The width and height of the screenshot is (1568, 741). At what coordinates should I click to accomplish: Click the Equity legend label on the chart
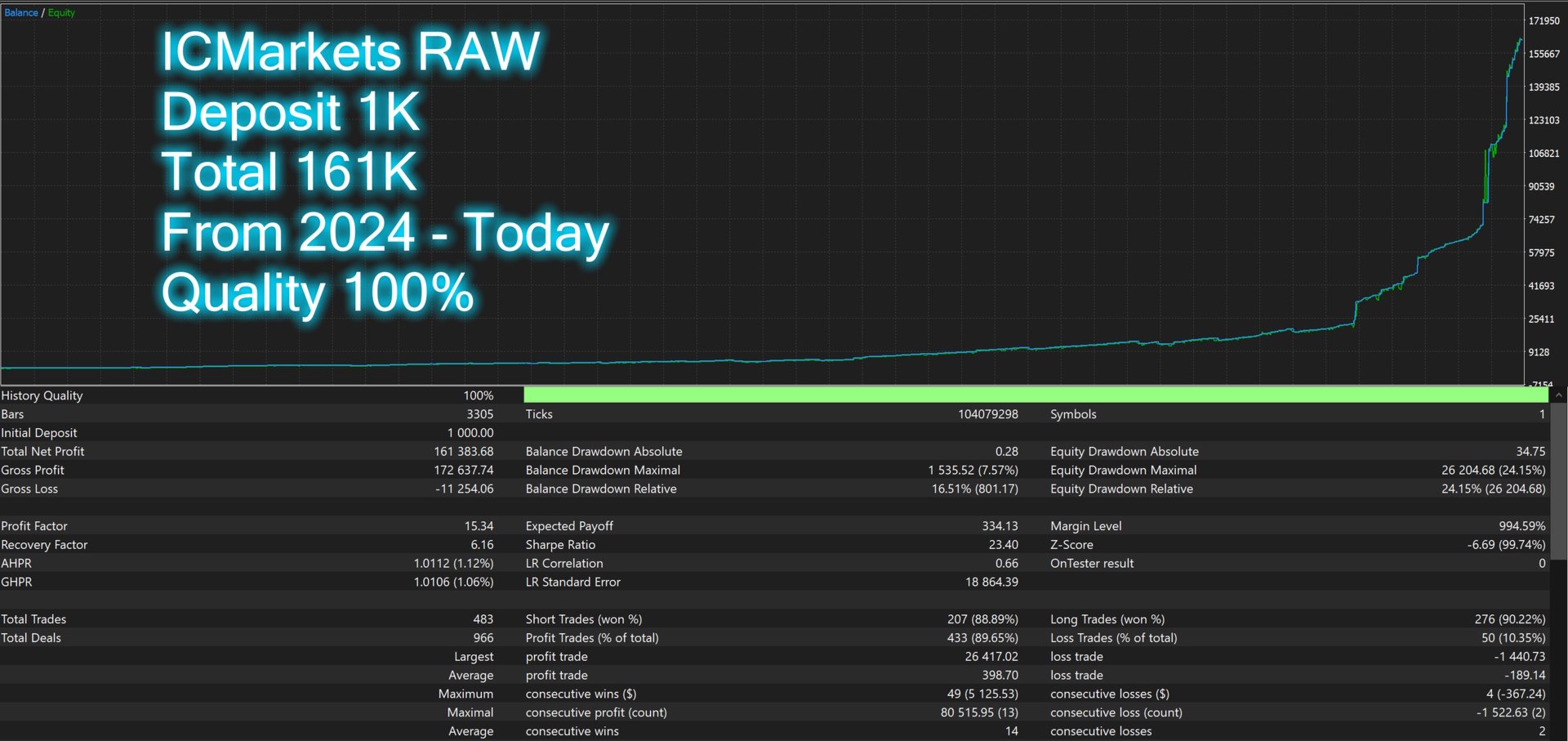click(x=61, y=12)
